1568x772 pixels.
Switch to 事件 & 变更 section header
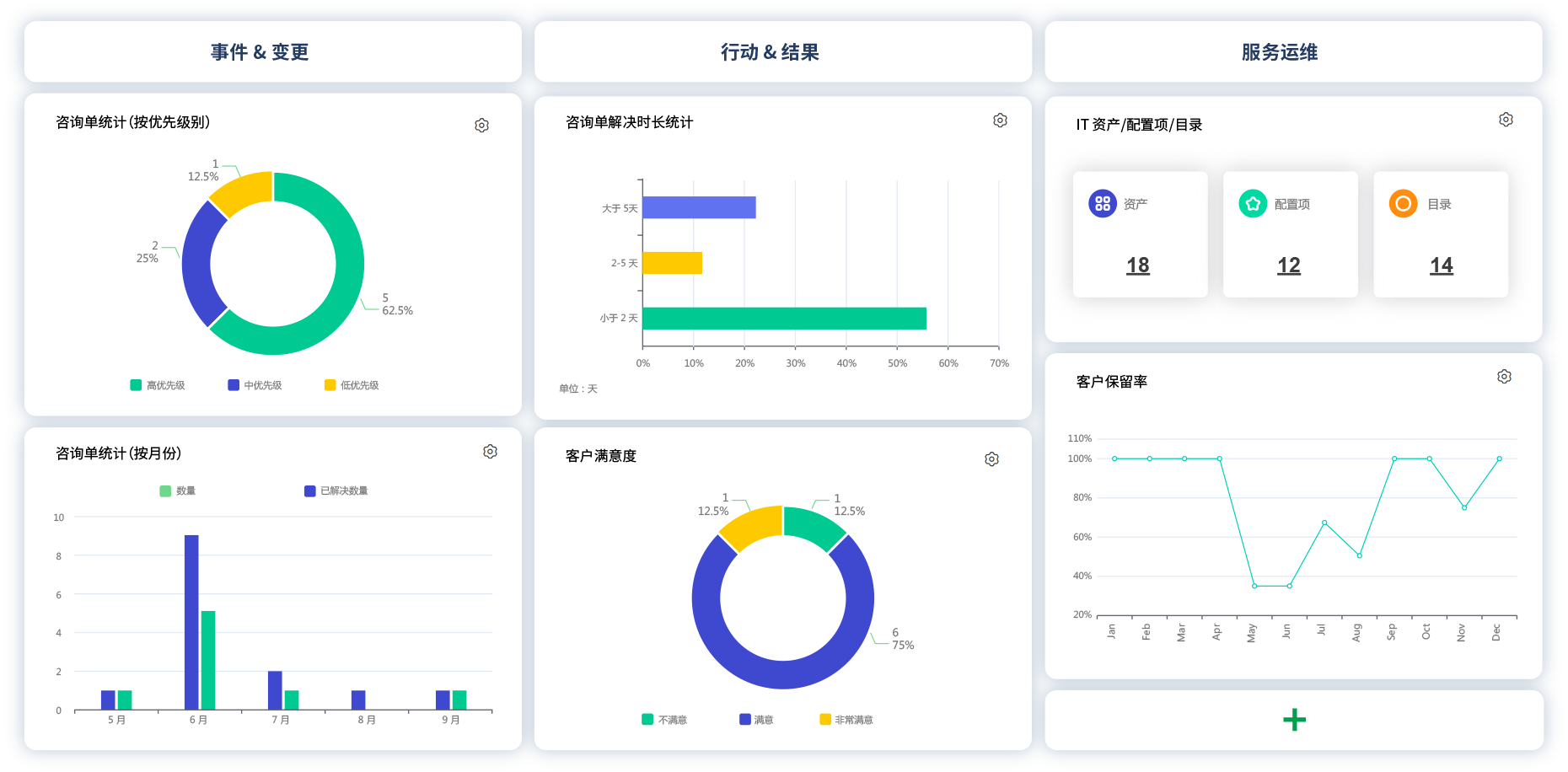(261, 51)
